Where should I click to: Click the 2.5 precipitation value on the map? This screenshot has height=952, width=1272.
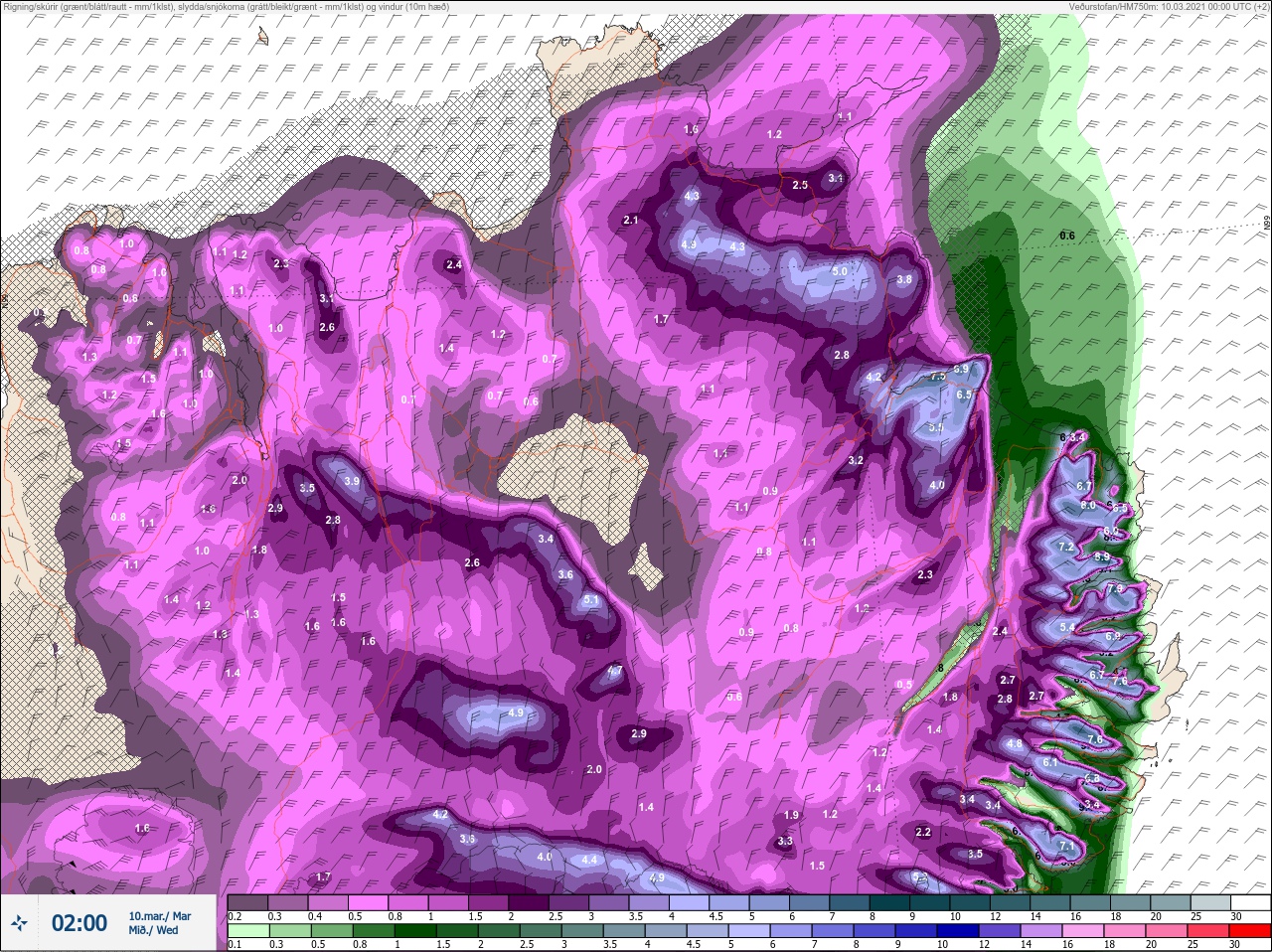click(800, 185)
